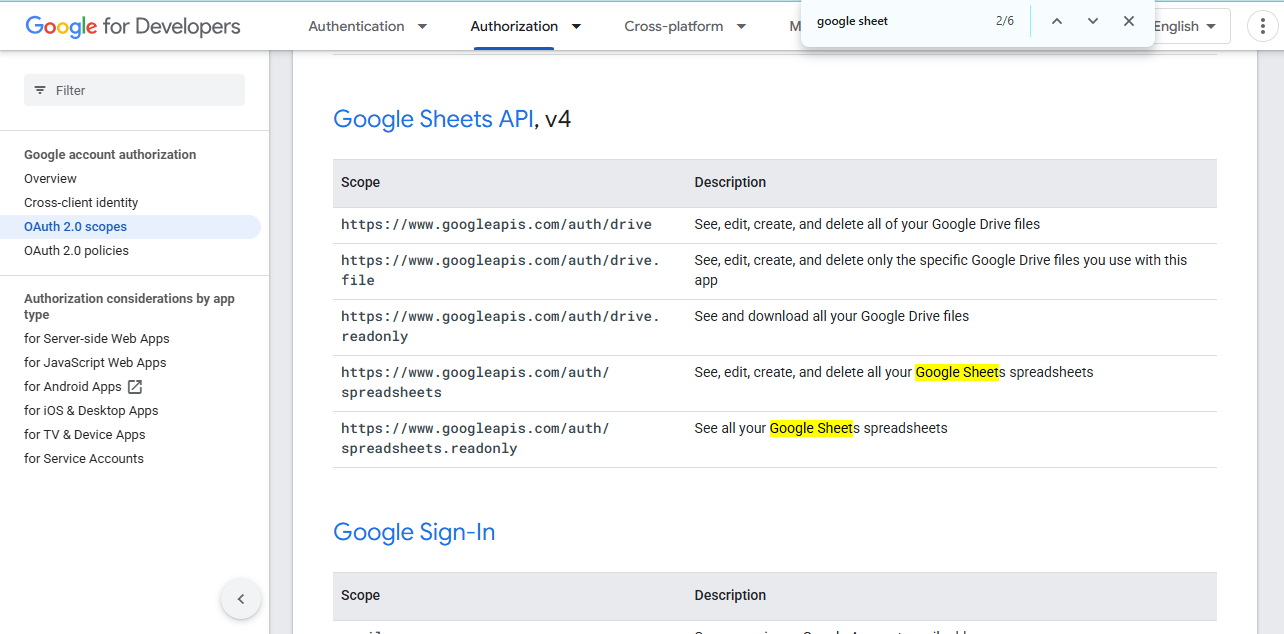Expand the Authentication dropdown arrow

pos(422,26)
